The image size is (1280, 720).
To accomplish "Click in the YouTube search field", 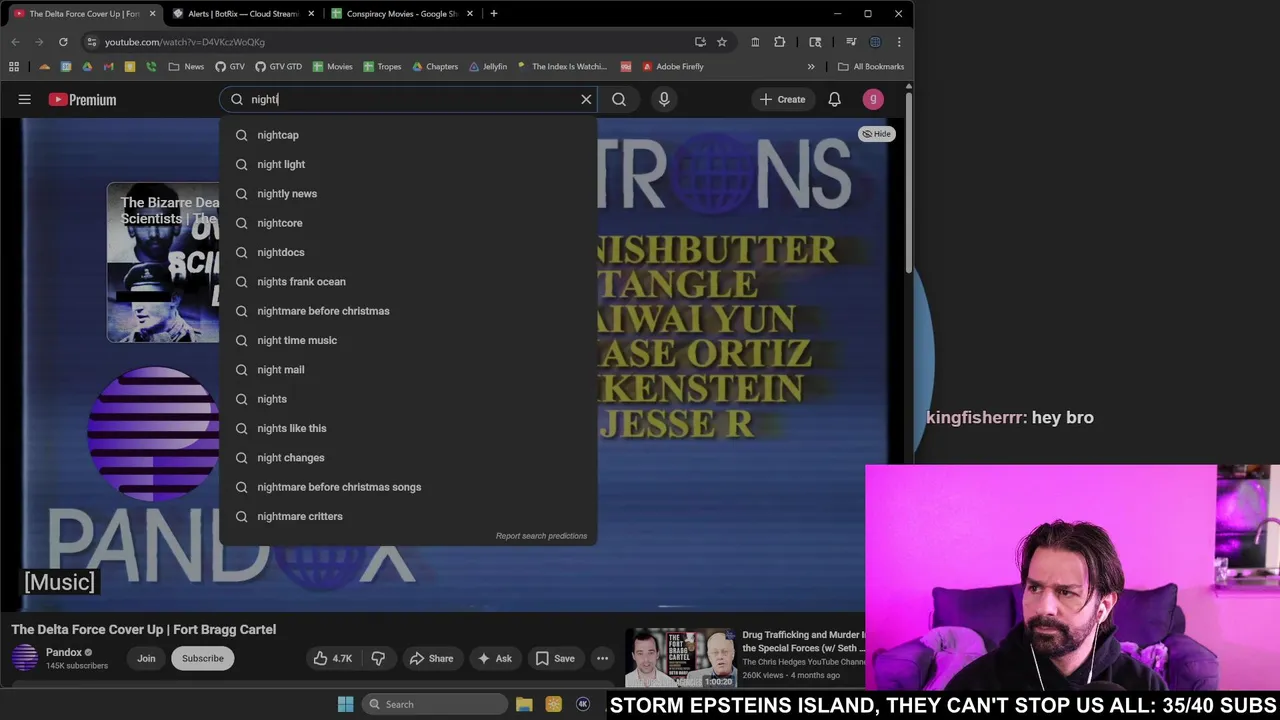I will (x=410, y=99).
